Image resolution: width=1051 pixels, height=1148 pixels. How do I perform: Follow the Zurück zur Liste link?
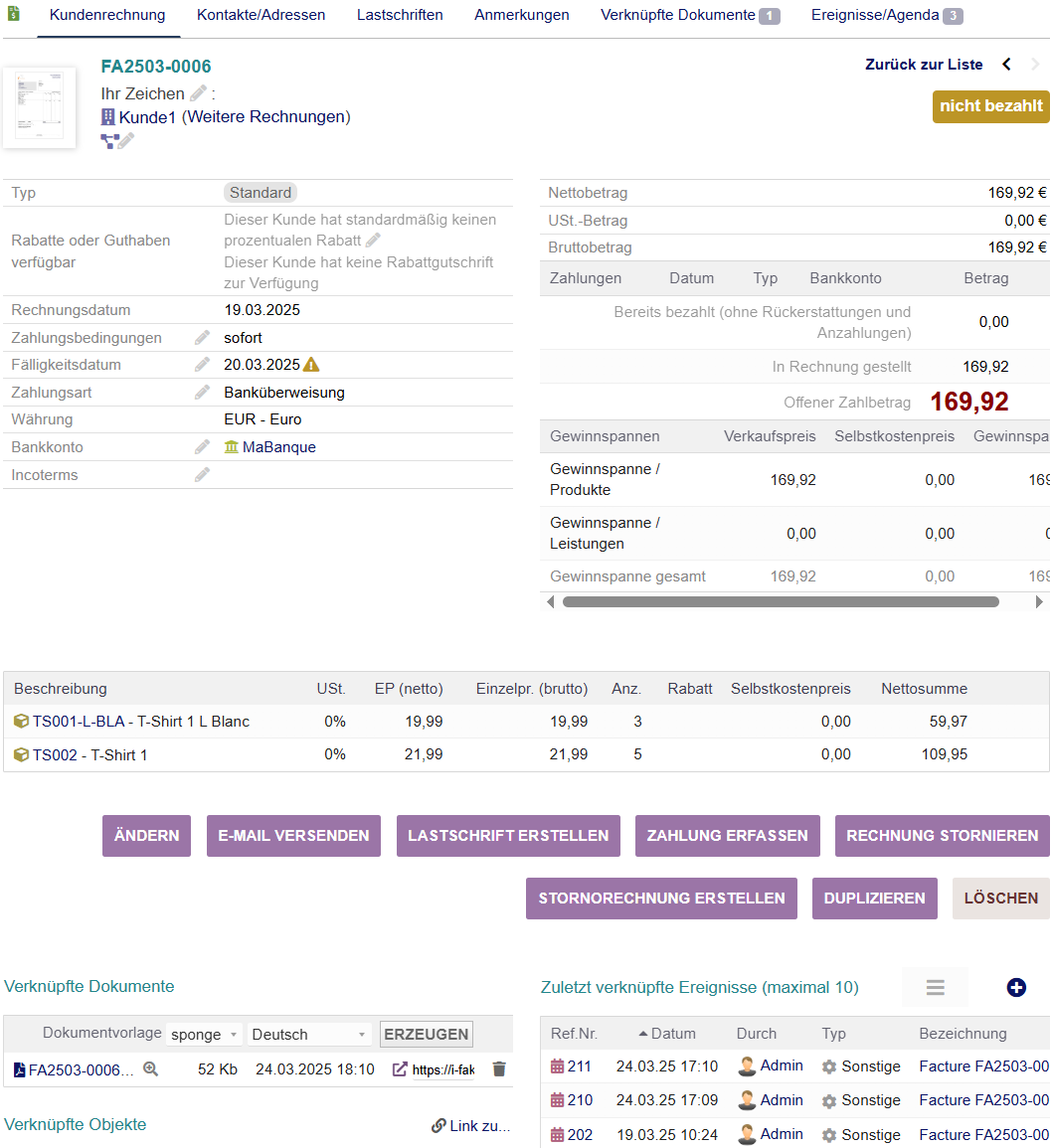pos(924,65)
